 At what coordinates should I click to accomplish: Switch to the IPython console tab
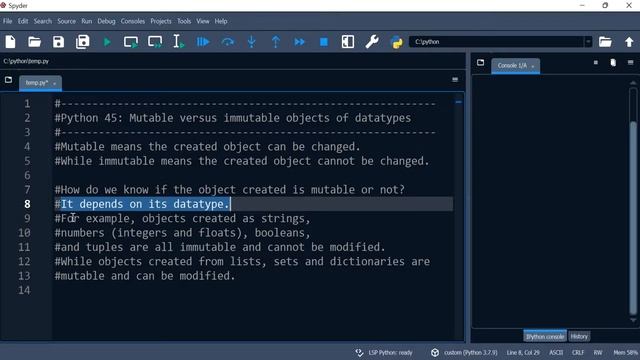click(545, 337)
